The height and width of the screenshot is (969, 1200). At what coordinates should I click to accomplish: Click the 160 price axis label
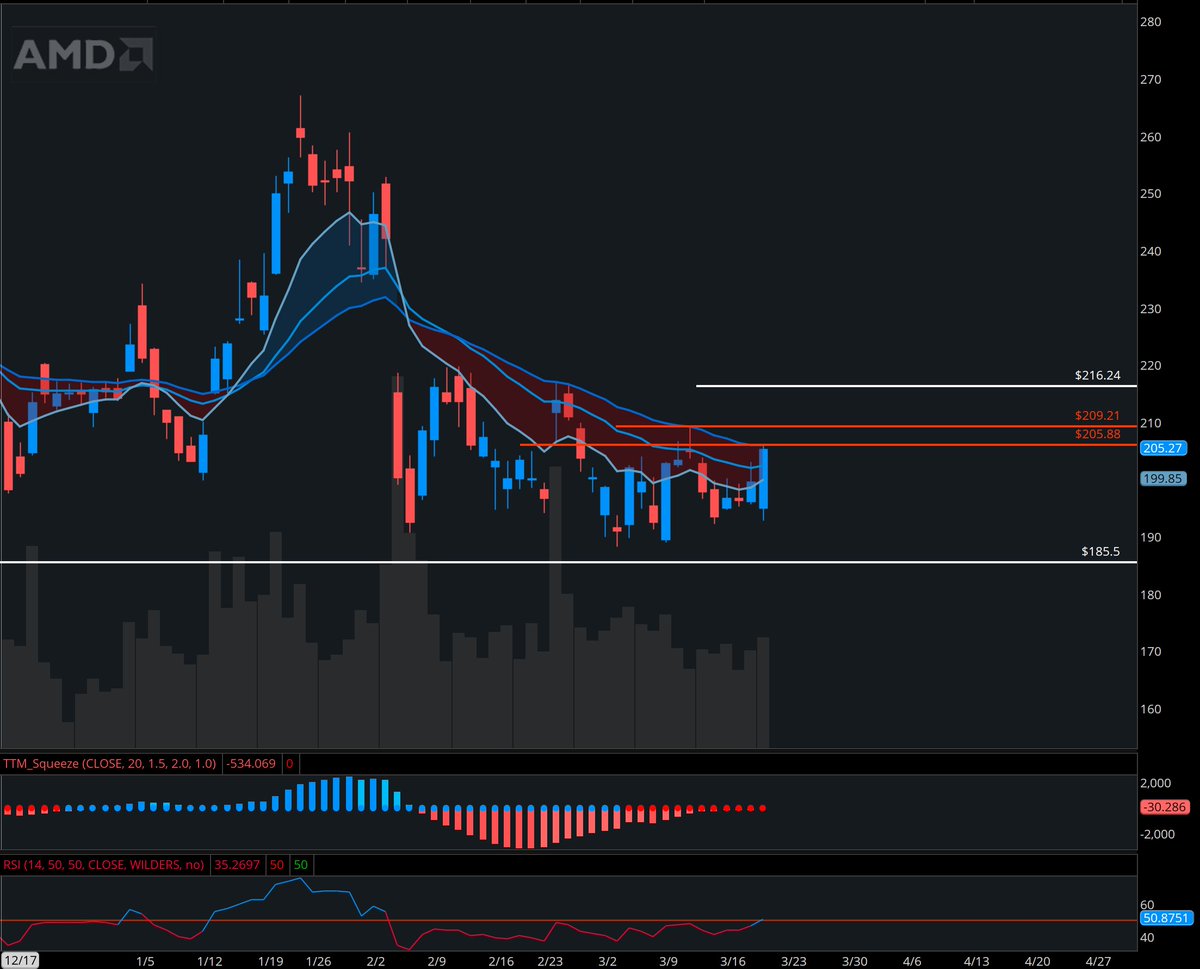(1150, 710)
